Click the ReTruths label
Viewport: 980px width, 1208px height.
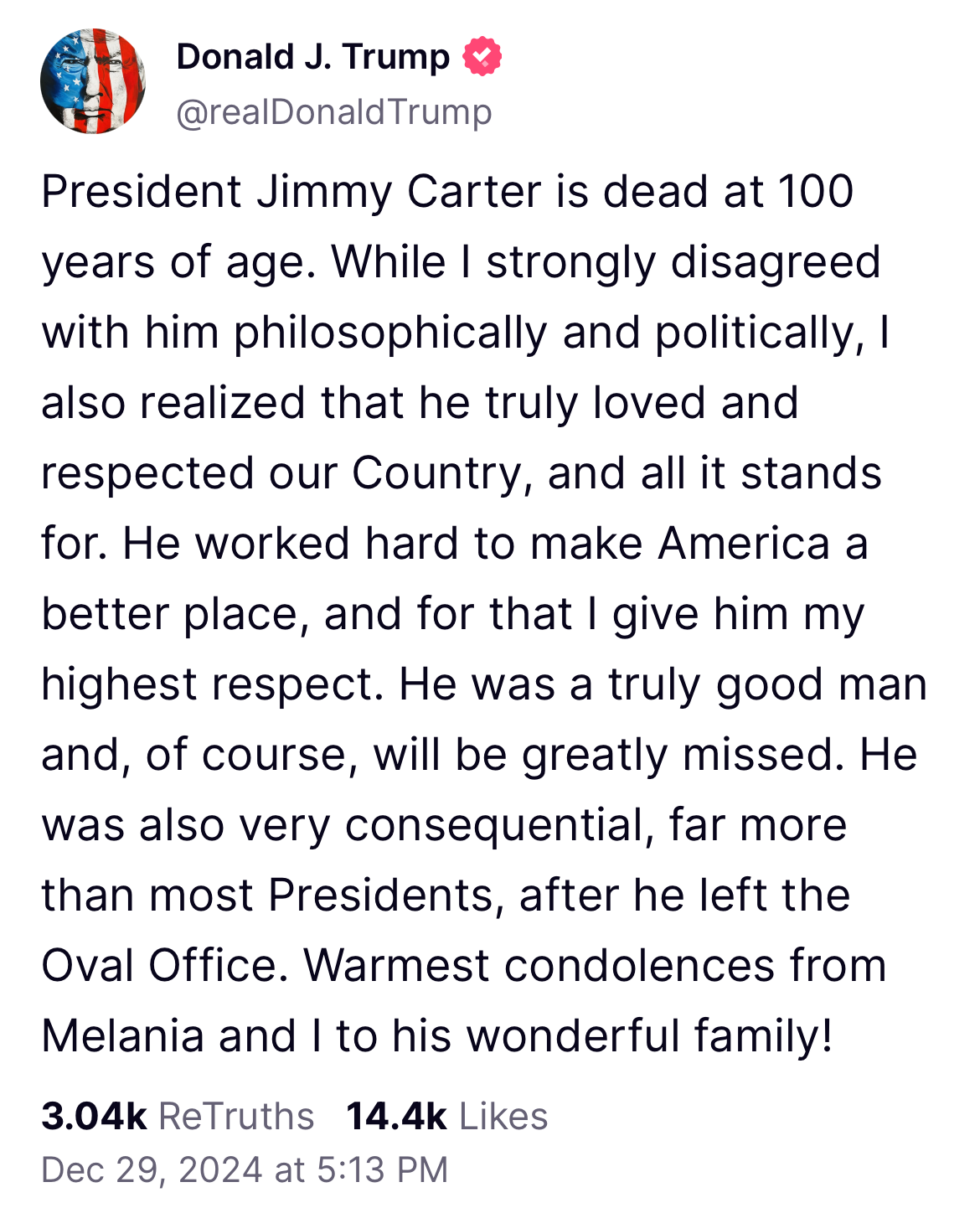(236, 1116)
